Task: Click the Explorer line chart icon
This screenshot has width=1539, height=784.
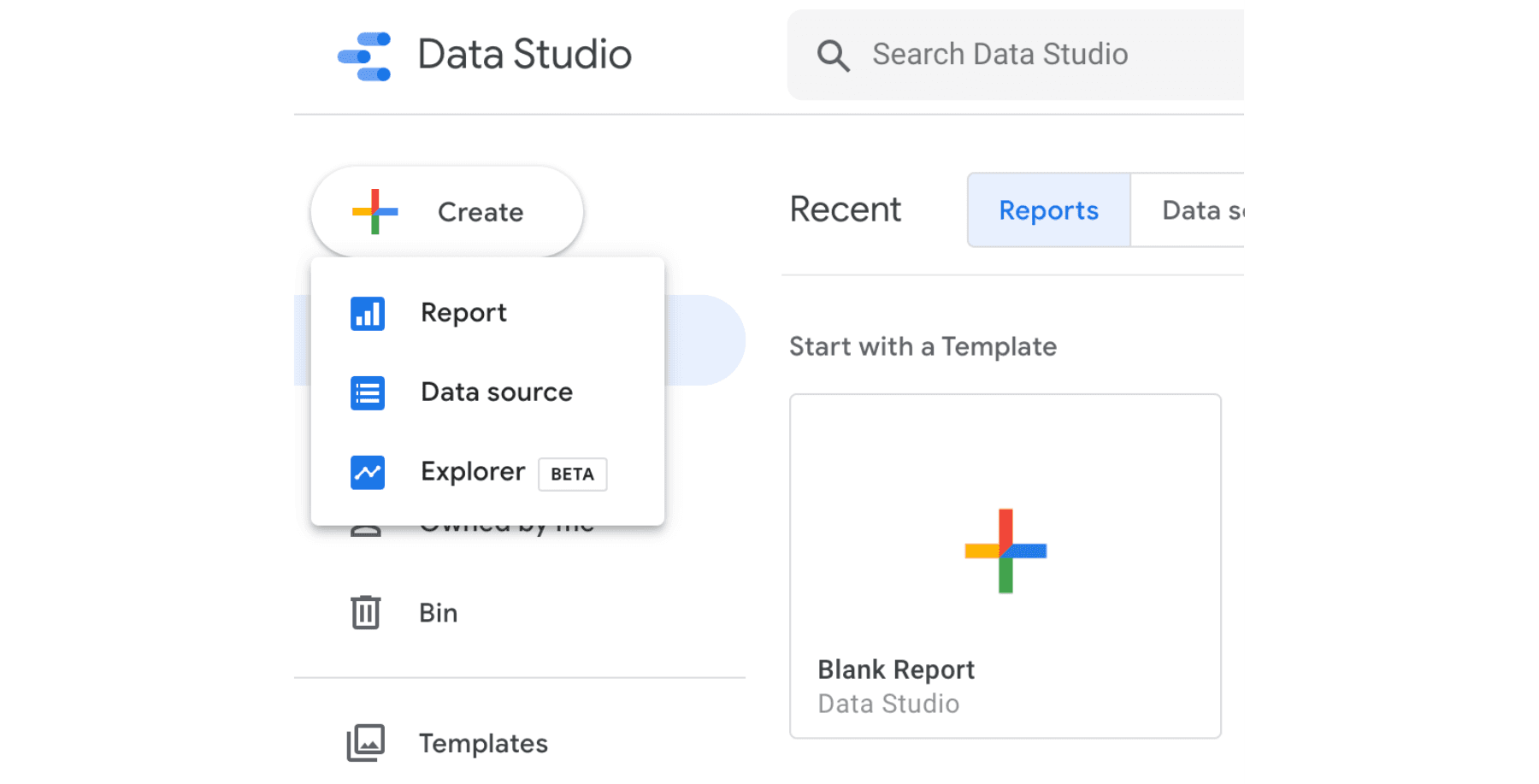Action: point(368,473)
